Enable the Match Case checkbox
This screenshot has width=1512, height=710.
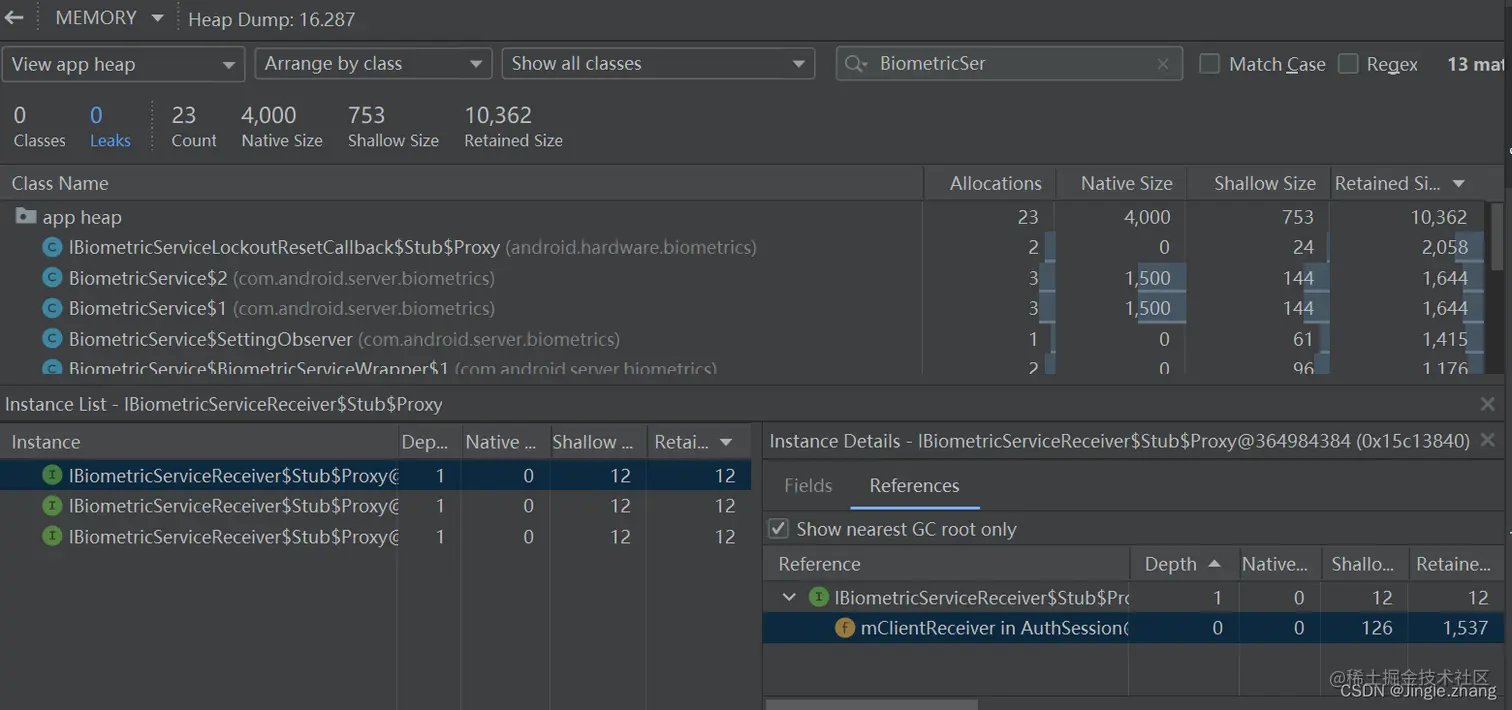pos(1210,64)
